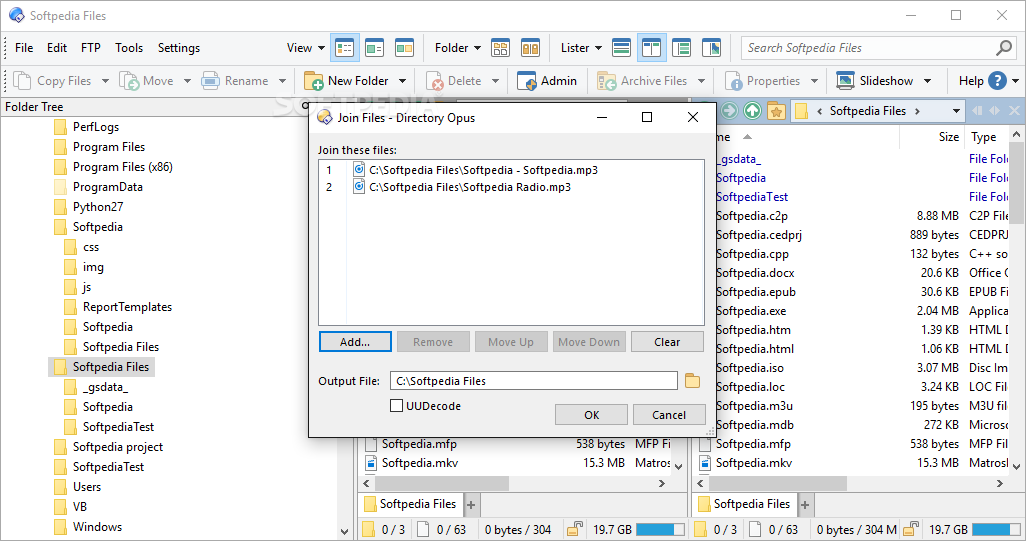Click the blue Help question mark icon

point(997,80)
